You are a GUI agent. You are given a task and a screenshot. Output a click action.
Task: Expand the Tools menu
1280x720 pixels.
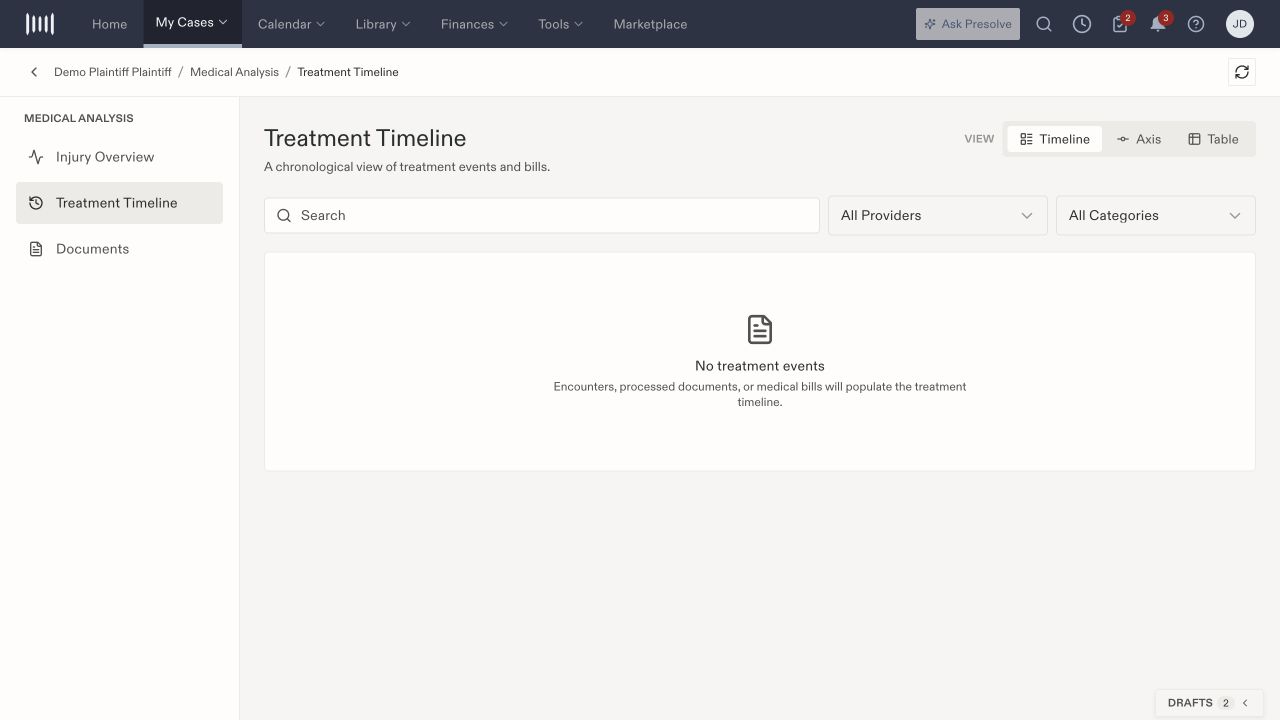pyautogui.click(x=560, y=24)
